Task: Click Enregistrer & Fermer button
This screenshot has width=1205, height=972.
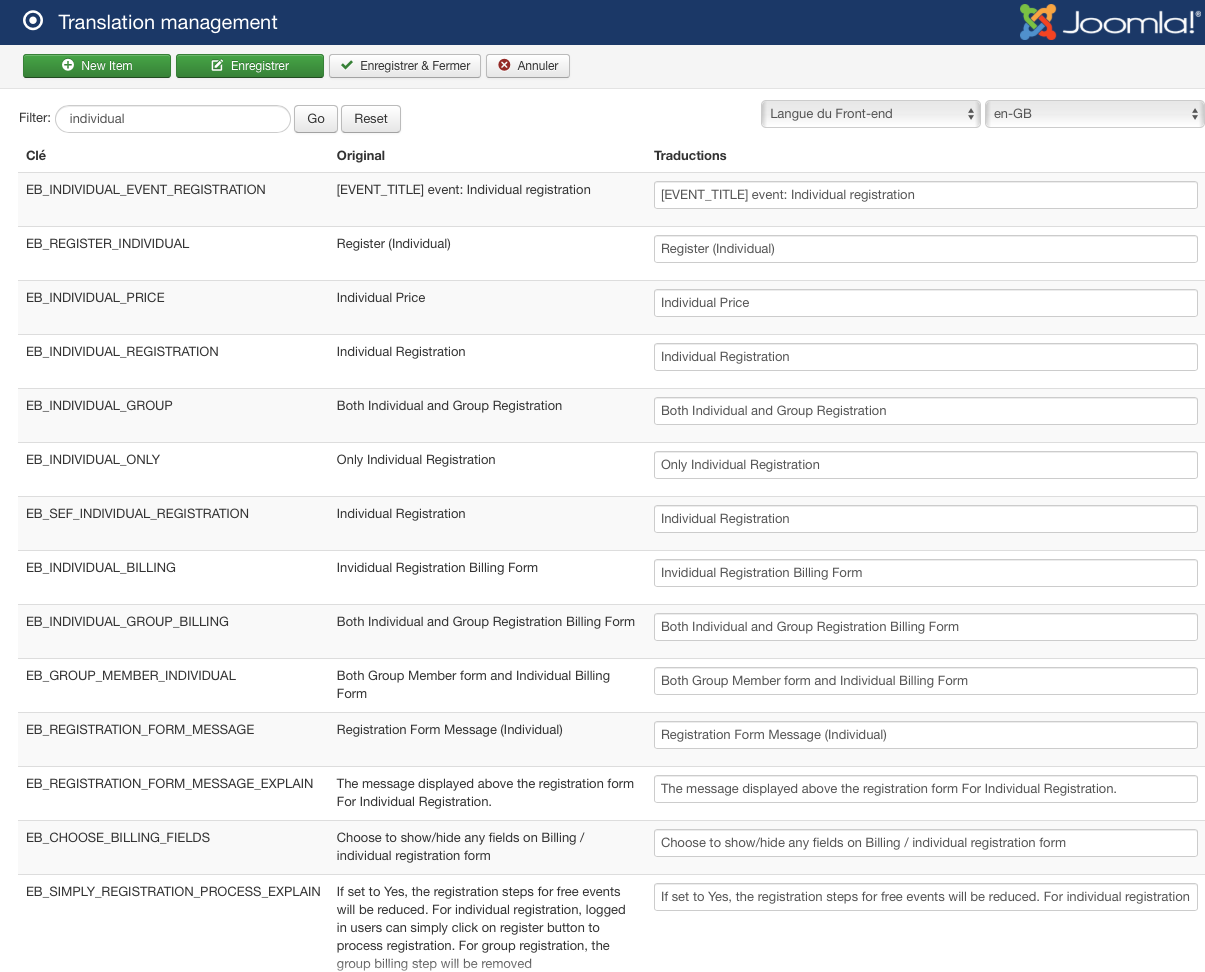Action: pos(405,66)
